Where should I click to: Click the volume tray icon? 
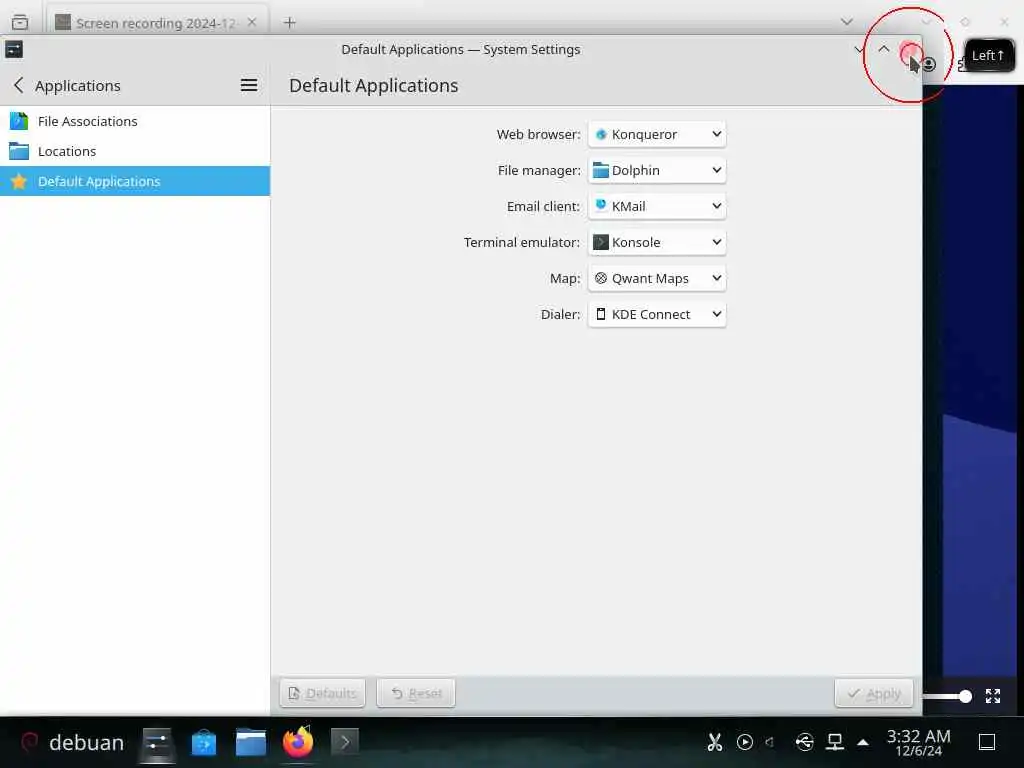tap(770, 743)
